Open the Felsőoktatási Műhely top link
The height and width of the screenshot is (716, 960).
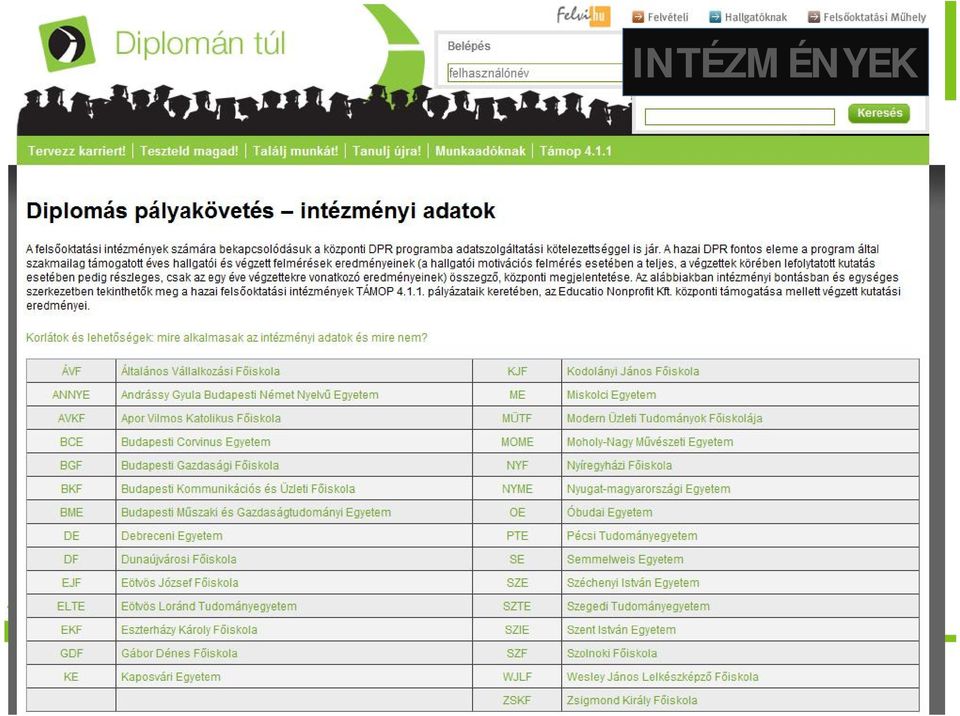point(874,17)
